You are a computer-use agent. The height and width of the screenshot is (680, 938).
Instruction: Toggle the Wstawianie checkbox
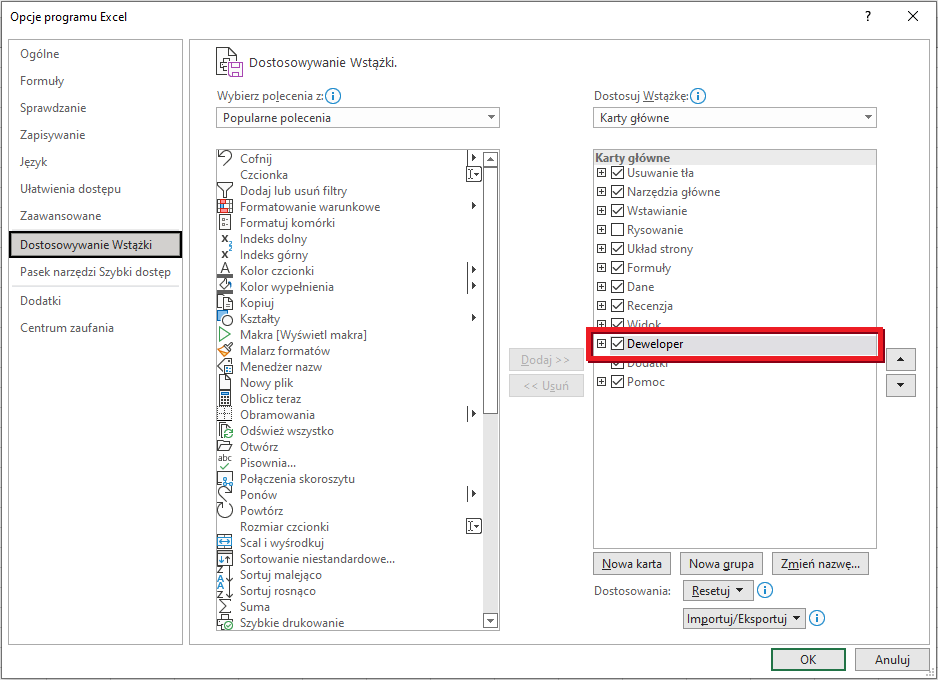(x=617, y=211)
